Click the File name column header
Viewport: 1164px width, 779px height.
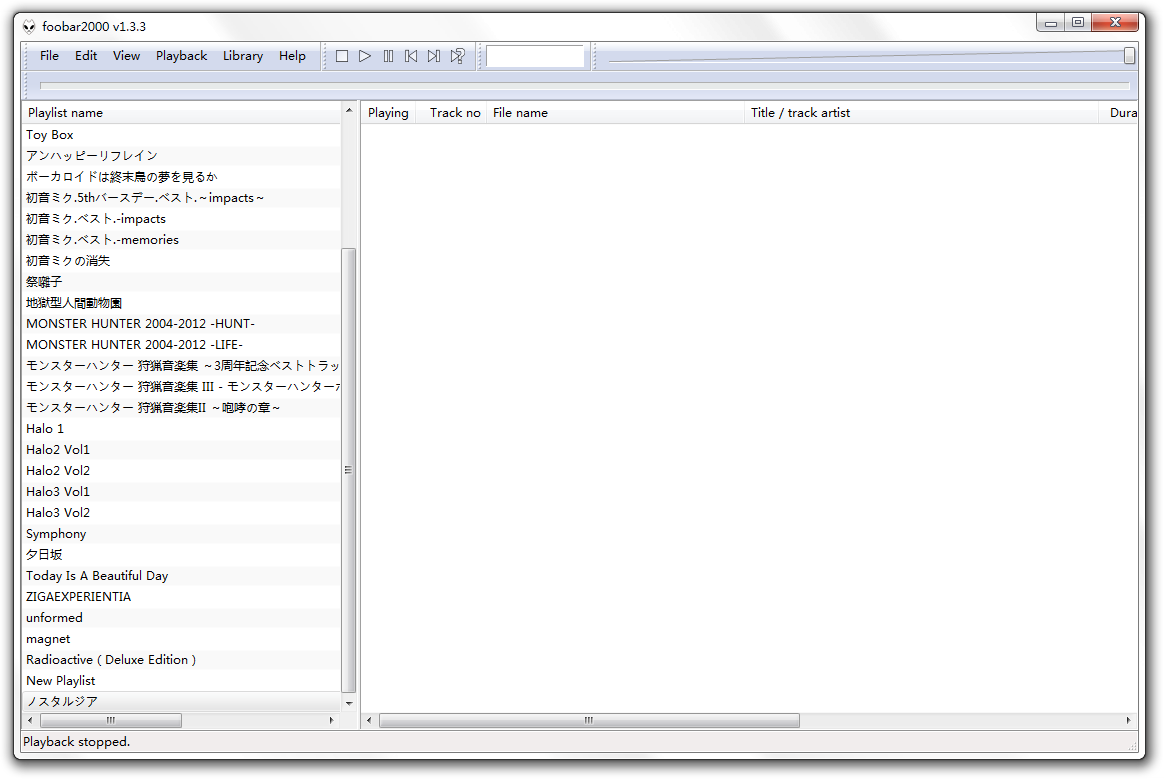pyautogui.click(x=615, y=113)
